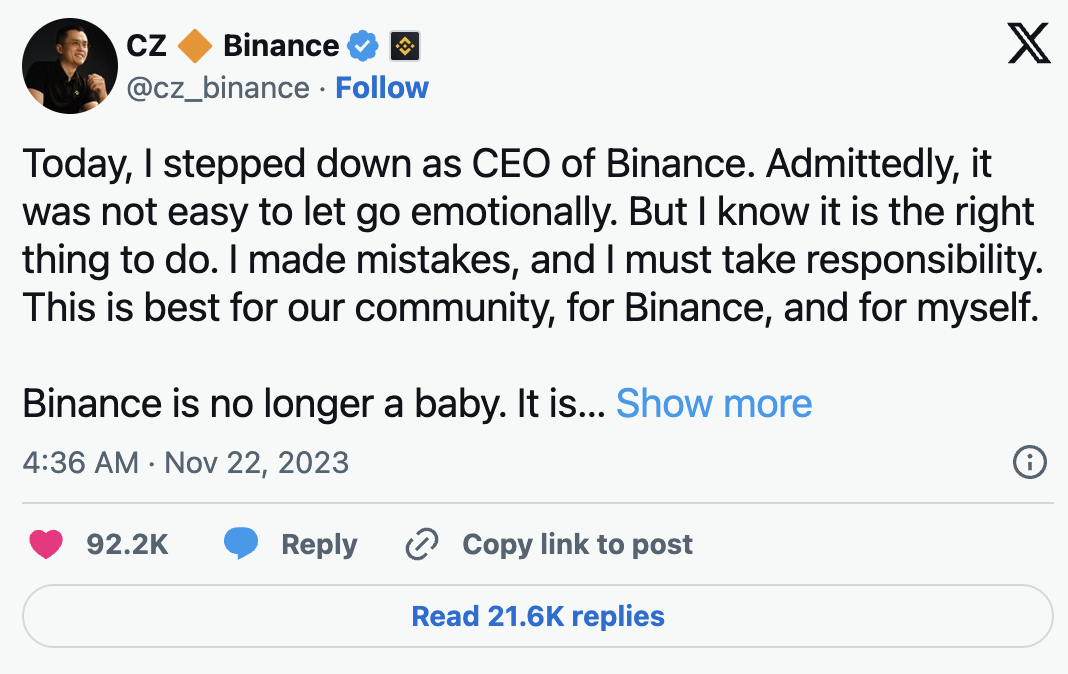This screenshot has height=674, width=1068.
Task: Click the heart like icon
Action: tap(46, 544)
